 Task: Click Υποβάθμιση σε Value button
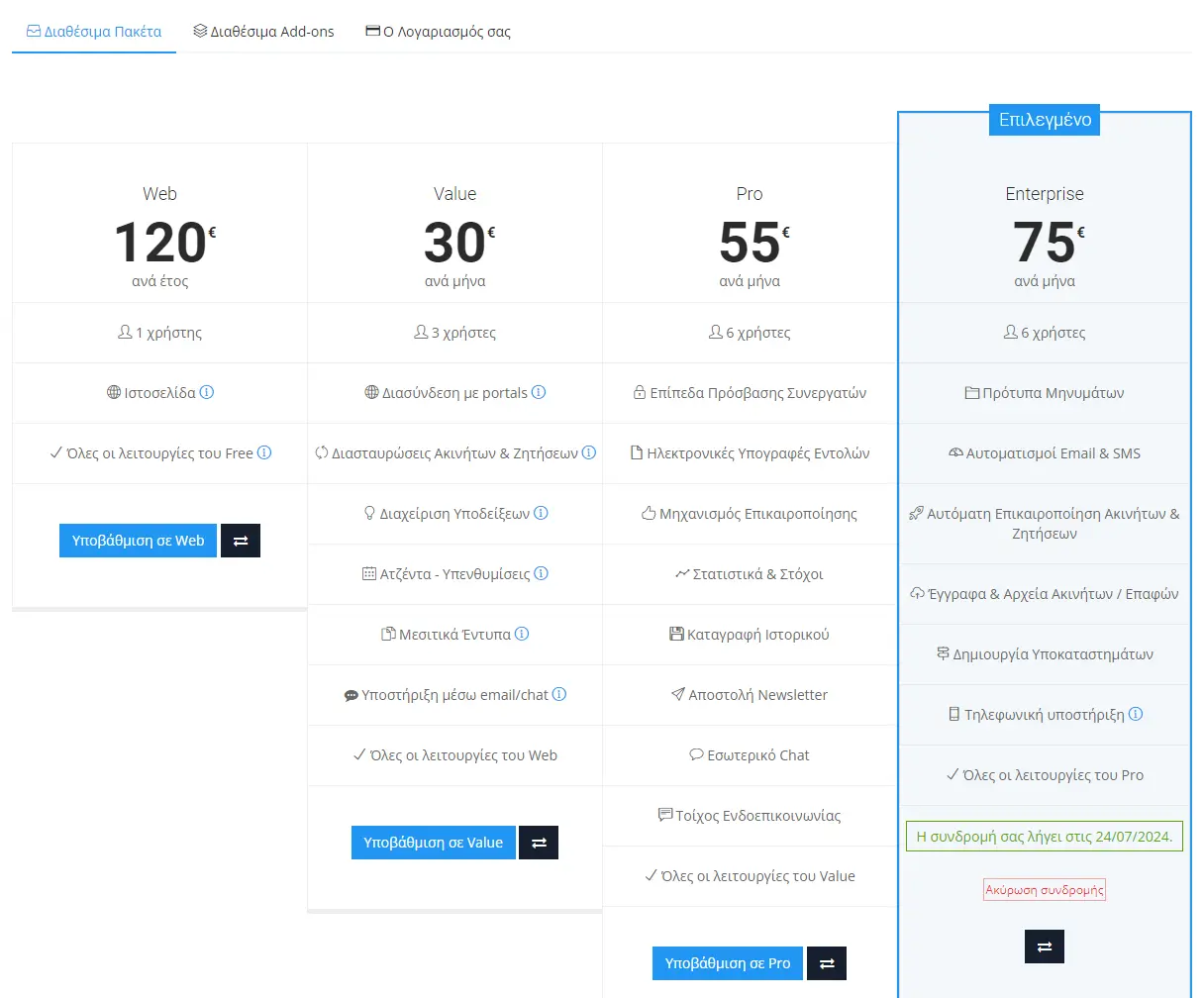433,843
